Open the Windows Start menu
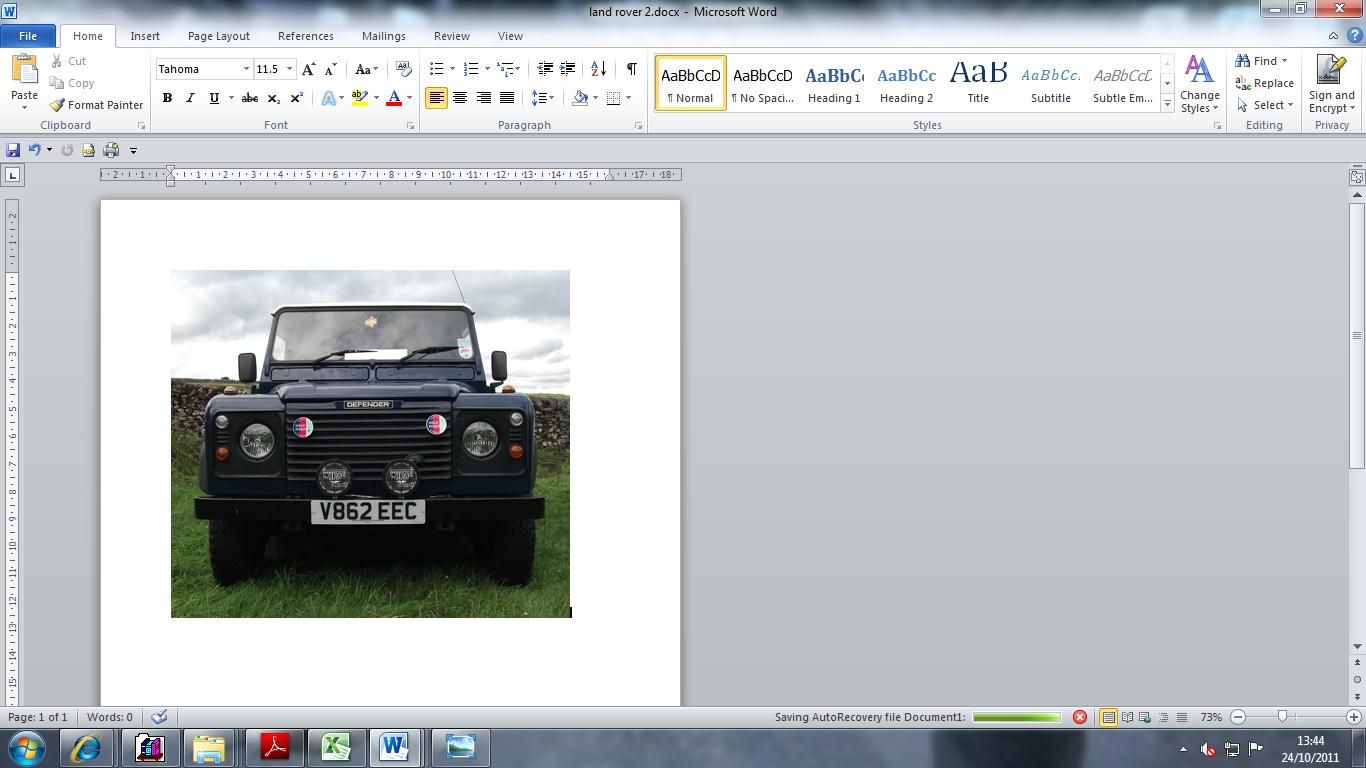The width and height of the screenshot is (1366, 768). pyautogui.click(x=25, y=747)
